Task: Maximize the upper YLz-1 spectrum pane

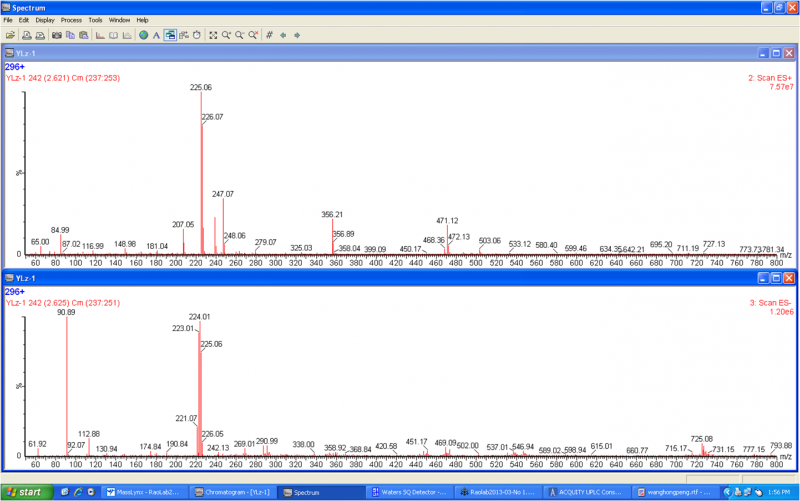Action: point(776,53)
